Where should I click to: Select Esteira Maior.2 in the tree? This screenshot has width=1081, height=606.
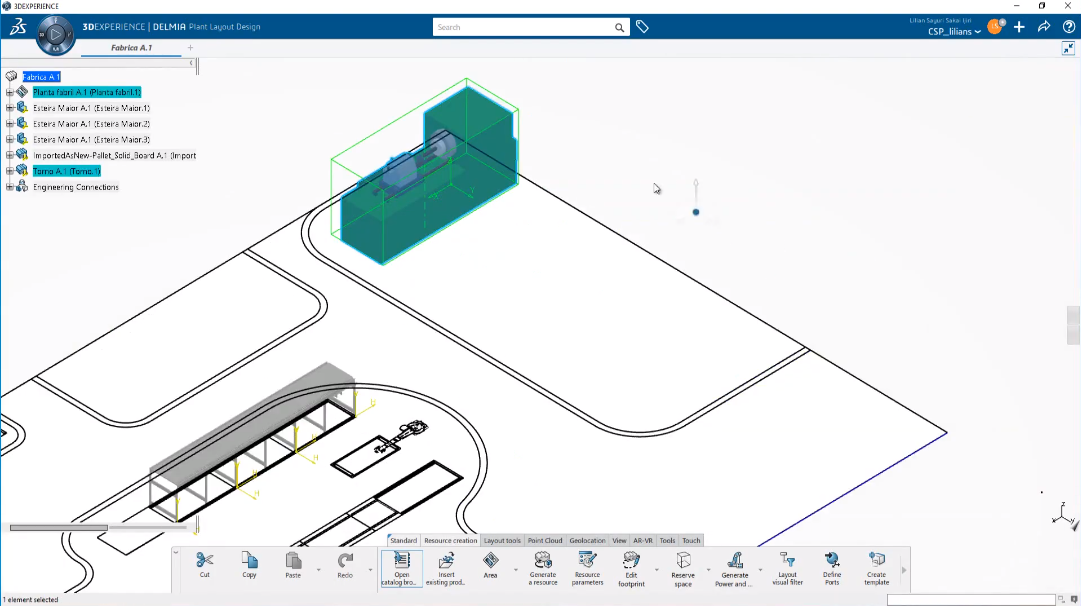91,124
